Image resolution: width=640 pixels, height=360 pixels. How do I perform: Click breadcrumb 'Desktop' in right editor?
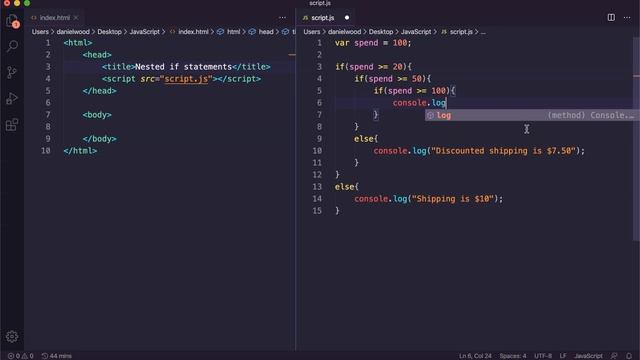point(381,31)
